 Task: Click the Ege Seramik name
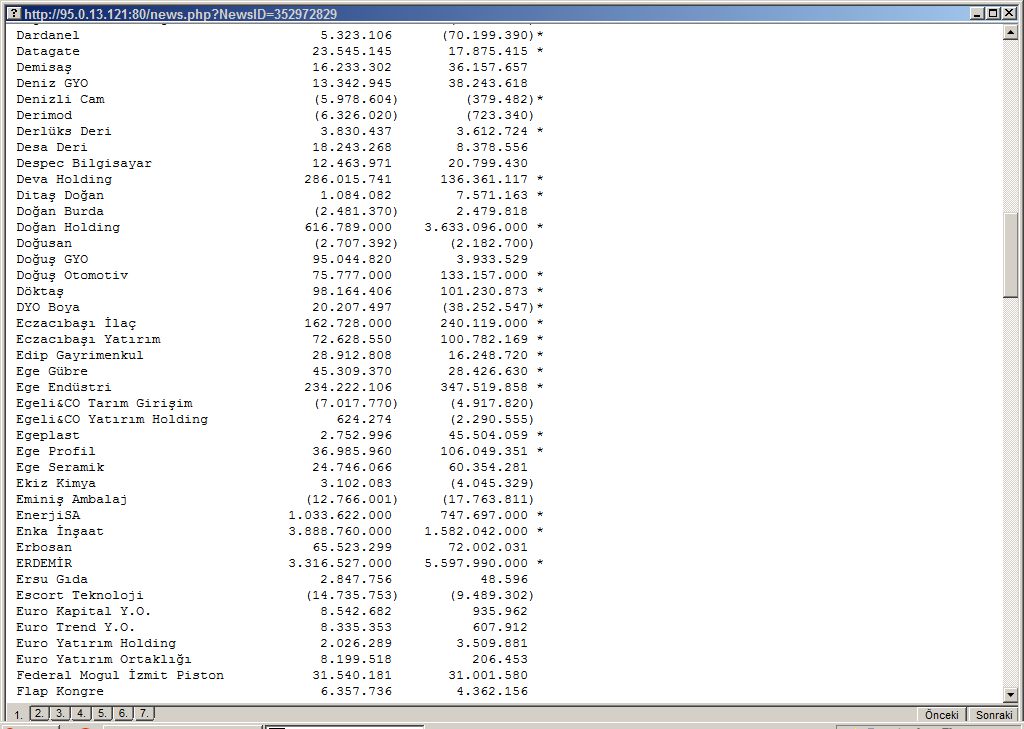point(60,467)
